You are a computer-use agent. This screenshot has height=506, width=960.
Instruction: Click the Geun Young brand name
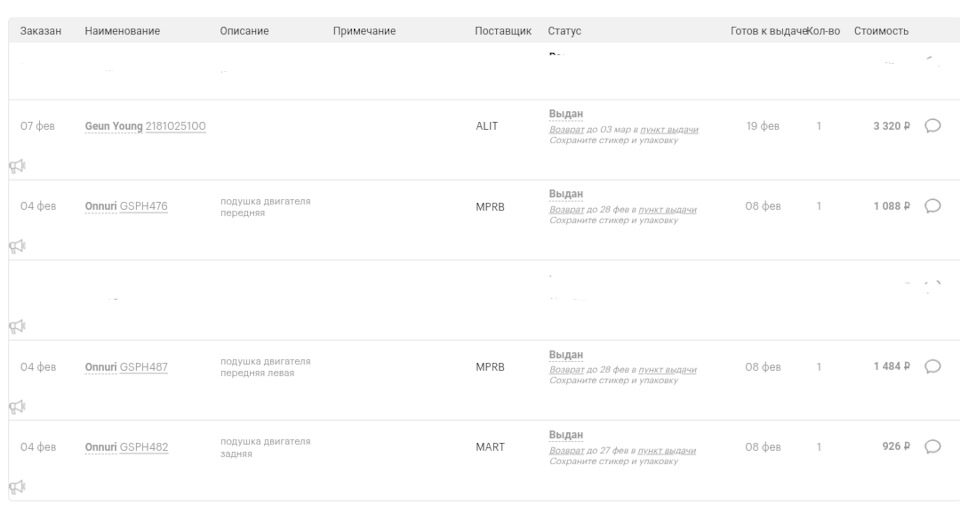coord(114,126)
